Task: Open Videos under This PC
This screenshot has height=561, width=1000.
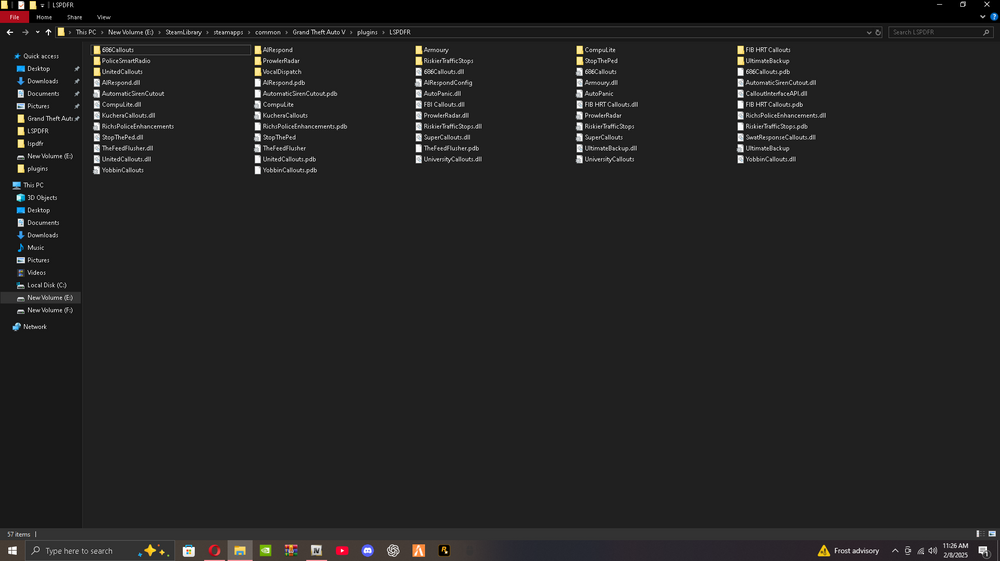Action: (x=36, y=273)
